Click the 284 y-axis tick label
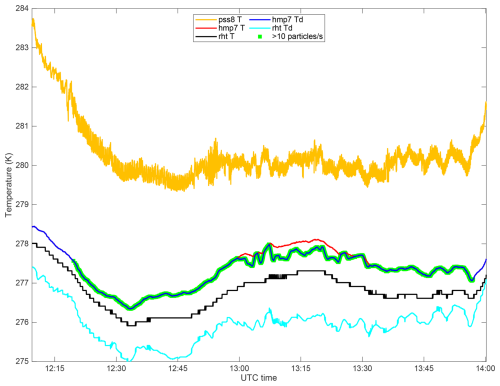The width and height of the screenshot is (500, 386). click(22, 8)
